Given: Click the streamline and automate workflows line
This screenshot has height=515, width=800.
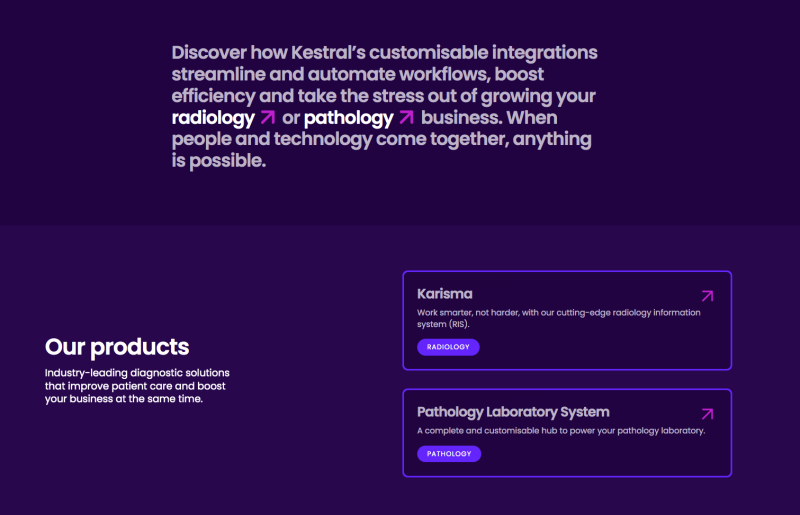Looking at the screenshot, I should coord(359,74).
